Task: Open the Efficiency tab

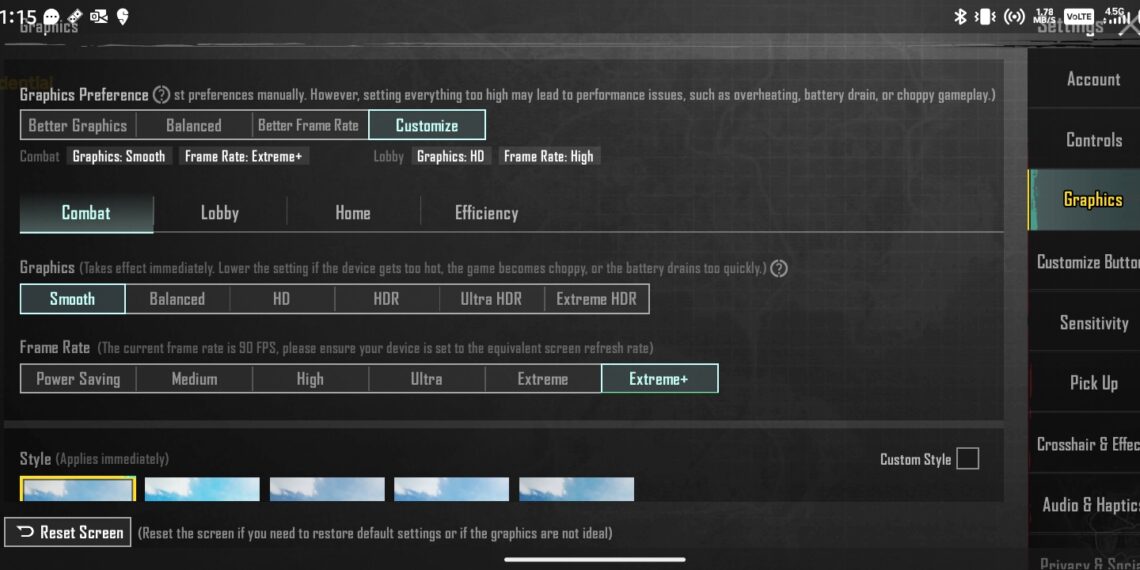Action: (x=486, y=213)
